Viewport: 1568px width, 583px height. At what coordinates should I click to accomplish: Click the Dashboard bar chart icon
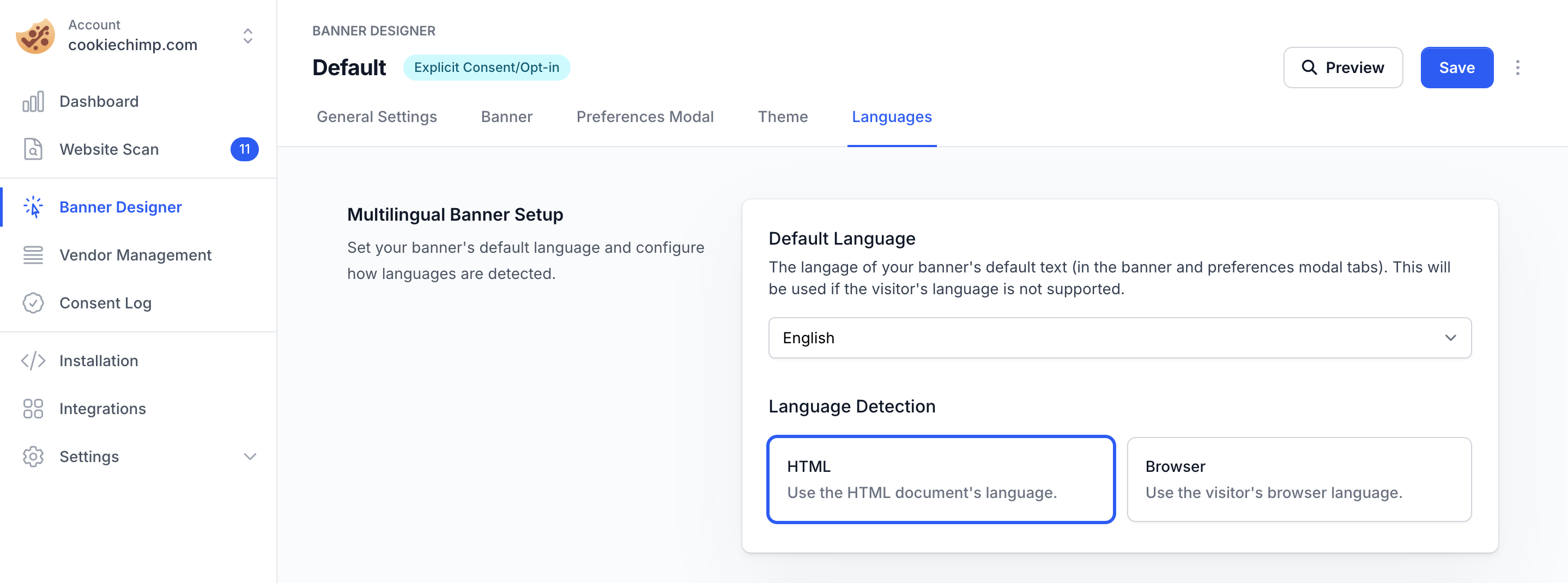33,102
